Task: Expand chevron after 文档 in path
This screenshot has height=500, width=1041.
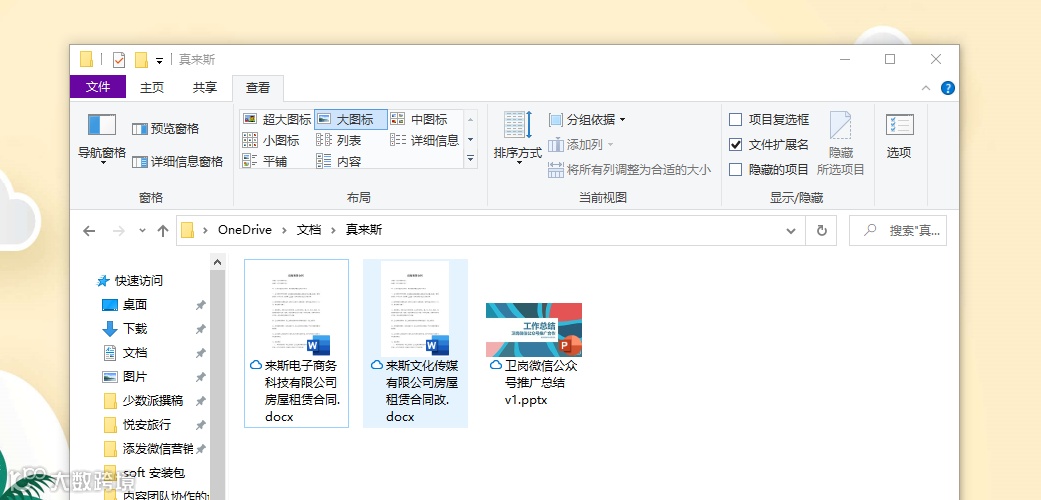Action: (333, 230)
